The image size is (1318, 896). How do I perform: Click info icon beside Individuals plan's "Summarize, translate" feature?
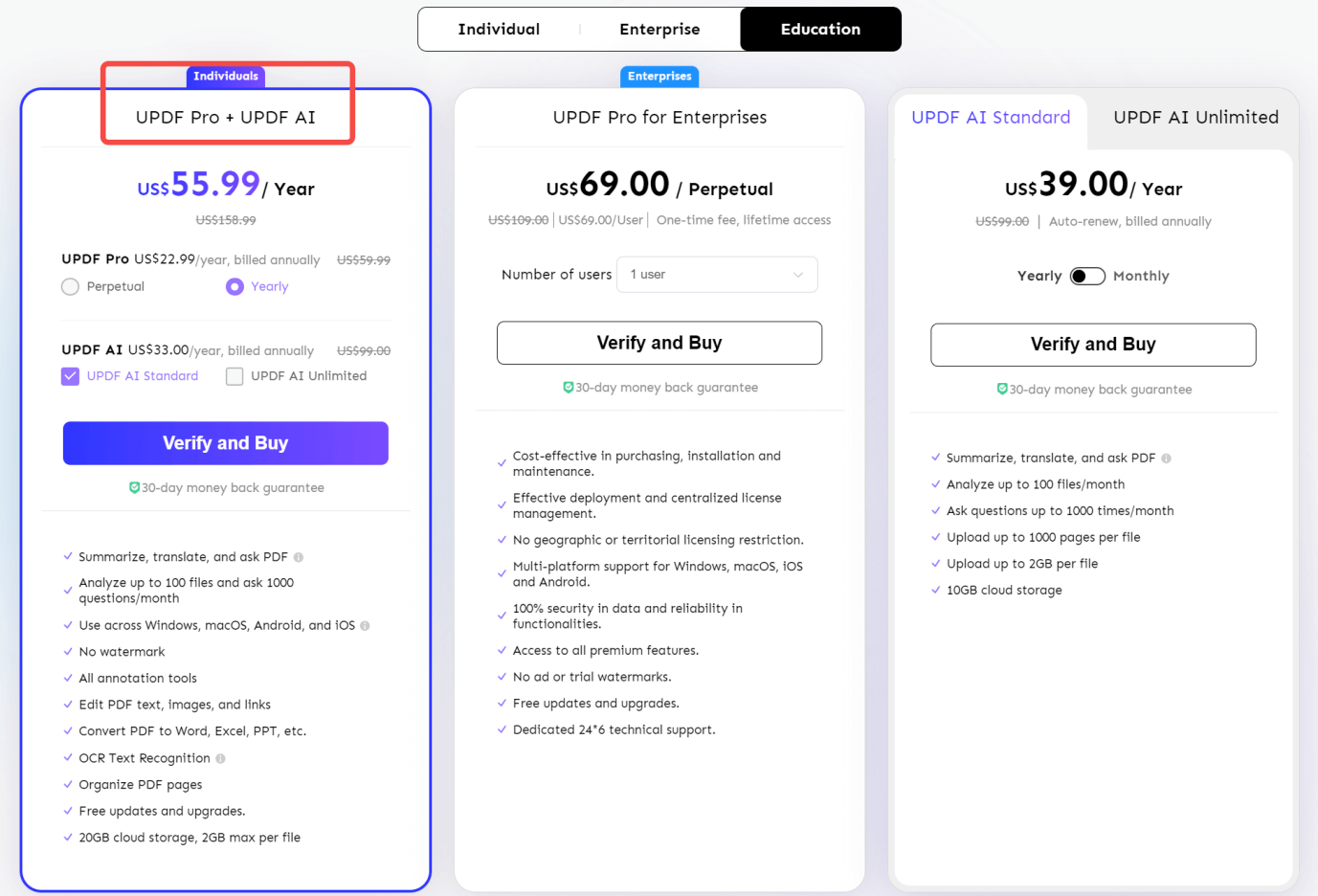click(299, 557)
